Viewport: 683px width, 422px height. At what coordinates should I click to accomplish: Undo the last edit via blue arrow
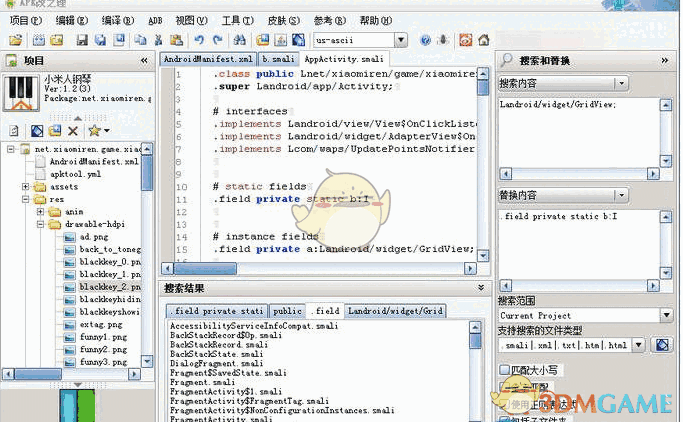199,40
